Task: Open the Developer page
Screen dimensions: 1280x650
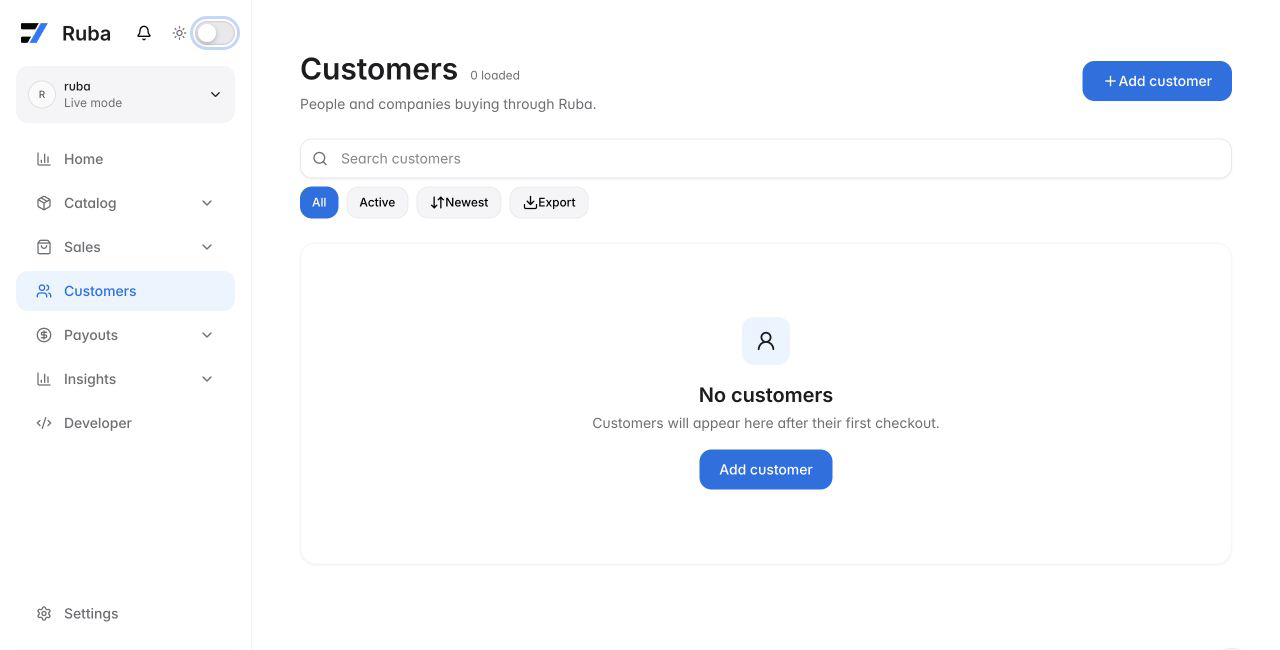Action: pyautogui.click(x=125, y=423)
